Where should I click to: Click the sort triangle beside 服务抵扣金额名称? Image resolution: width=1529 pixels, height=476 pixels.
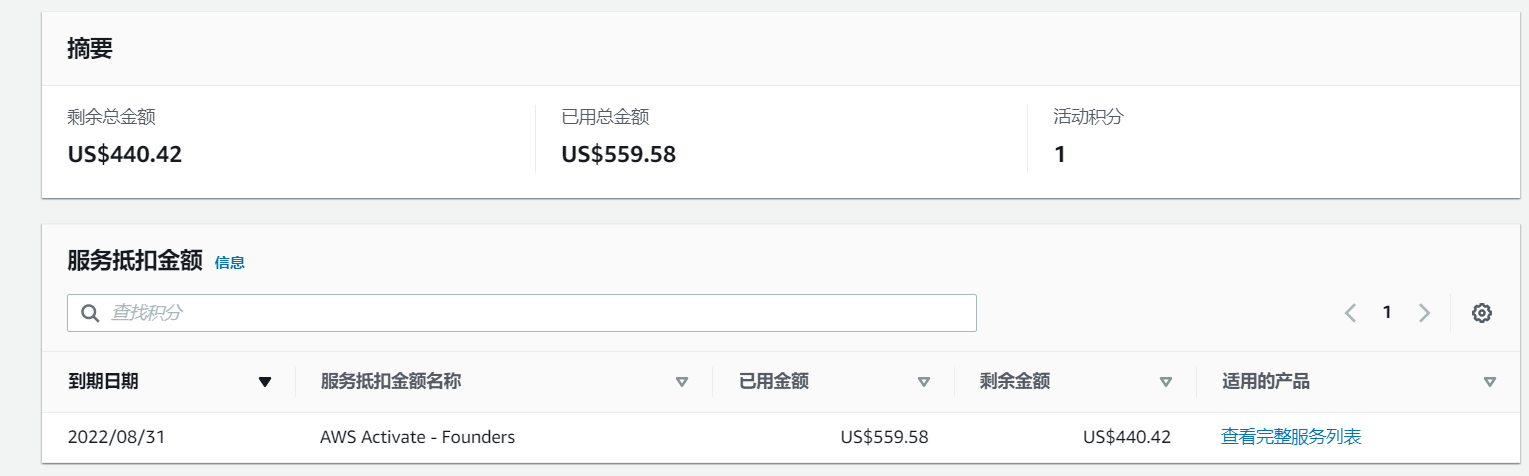click(x=682, y=381)
